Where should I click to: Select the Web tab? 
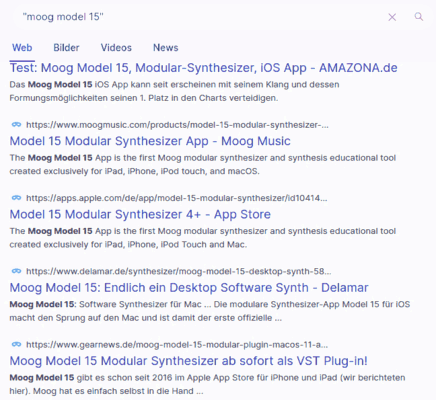point(22,48)
